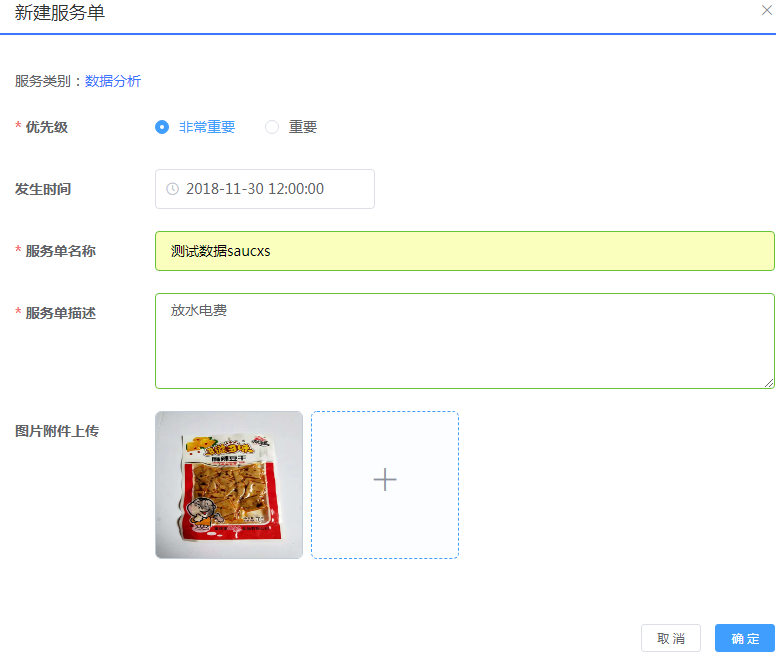
Task: Click the 发生时间 label
Action: point(43,189)
